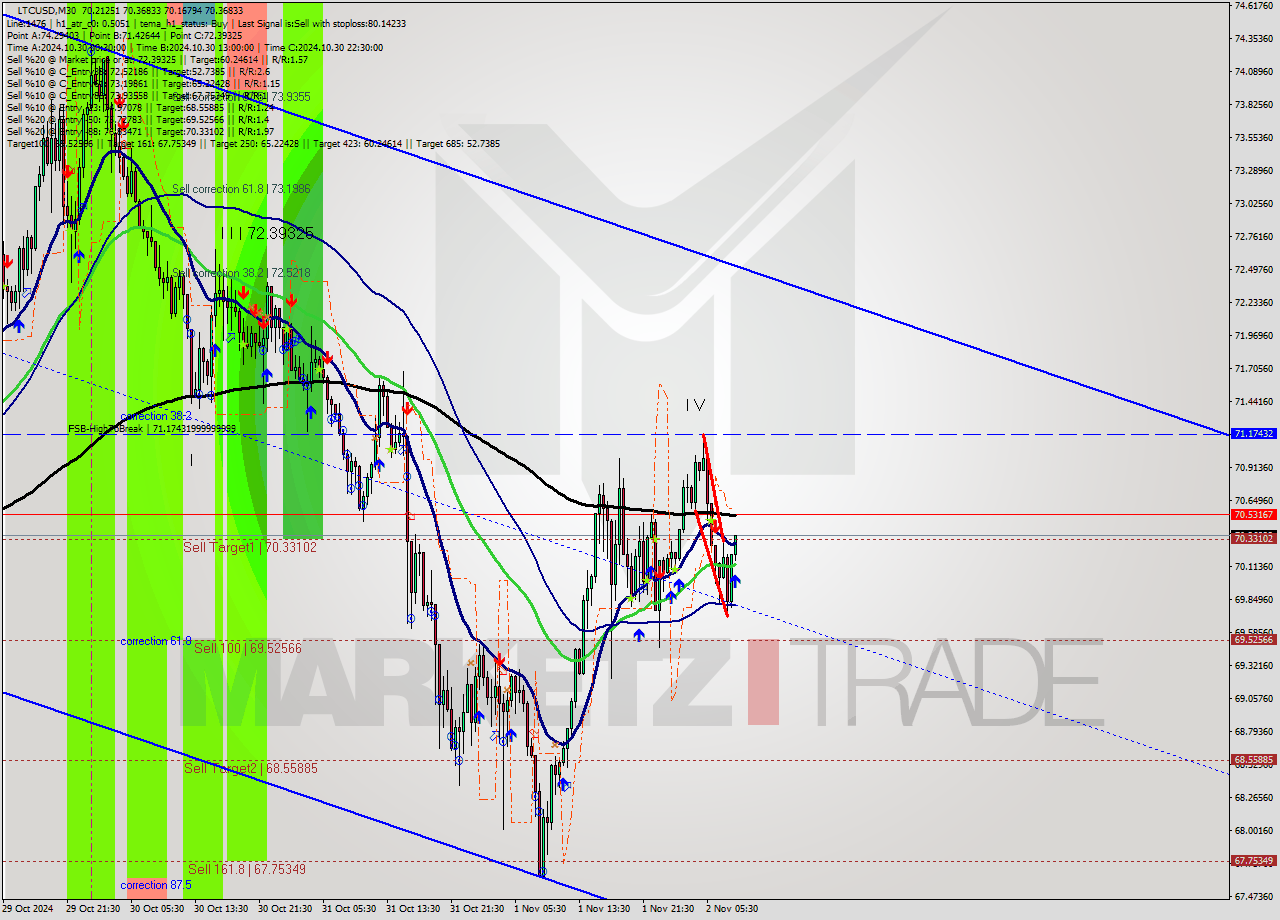The height and width of the screenshot is (920, 1280).
Task: Select the 'Sell Target1 | 70.33102' label
Action: click(x=250, y=547)
